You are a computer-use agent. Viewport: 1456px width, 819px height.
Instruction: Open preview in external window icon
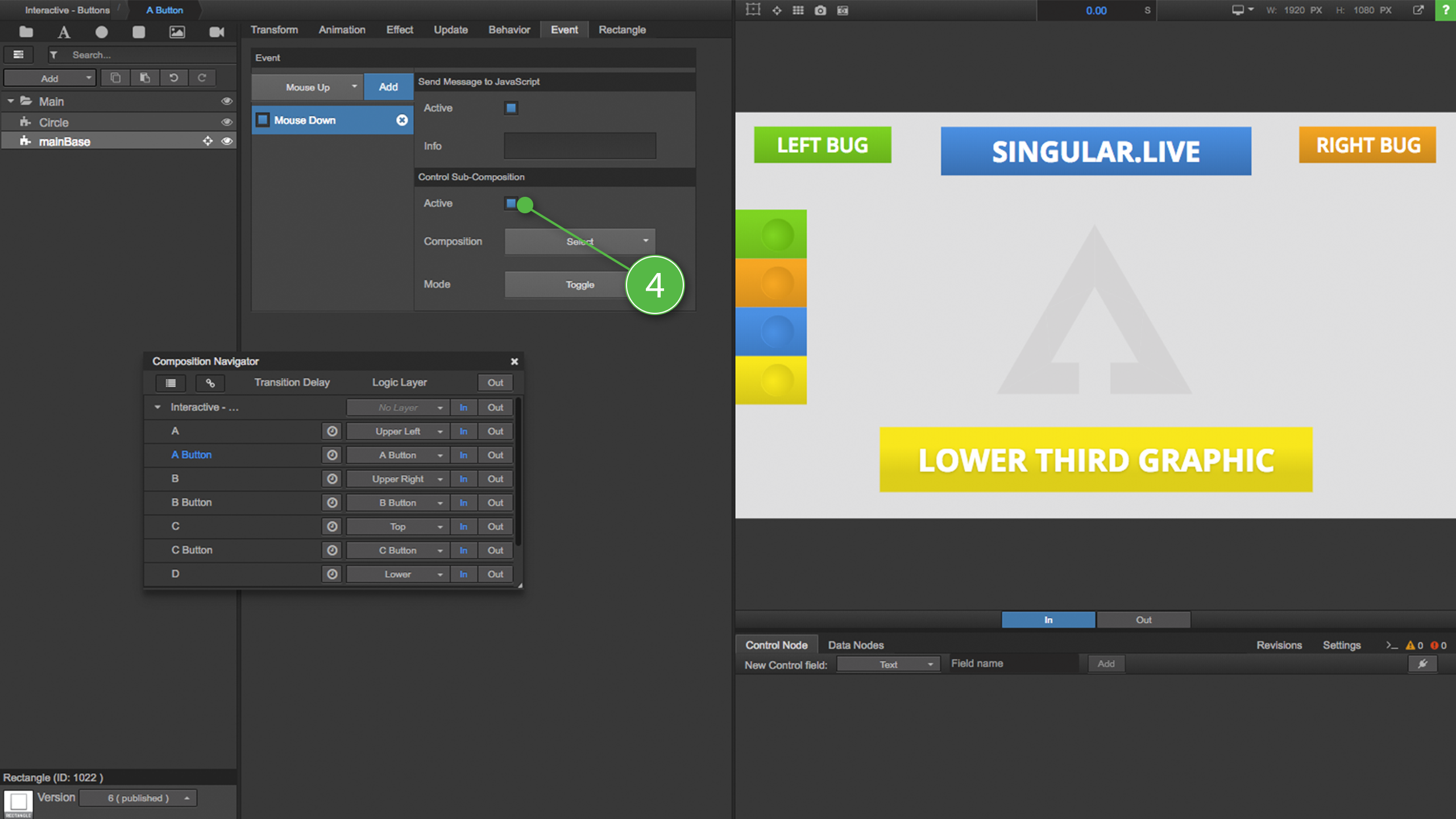click(1418, 10)
